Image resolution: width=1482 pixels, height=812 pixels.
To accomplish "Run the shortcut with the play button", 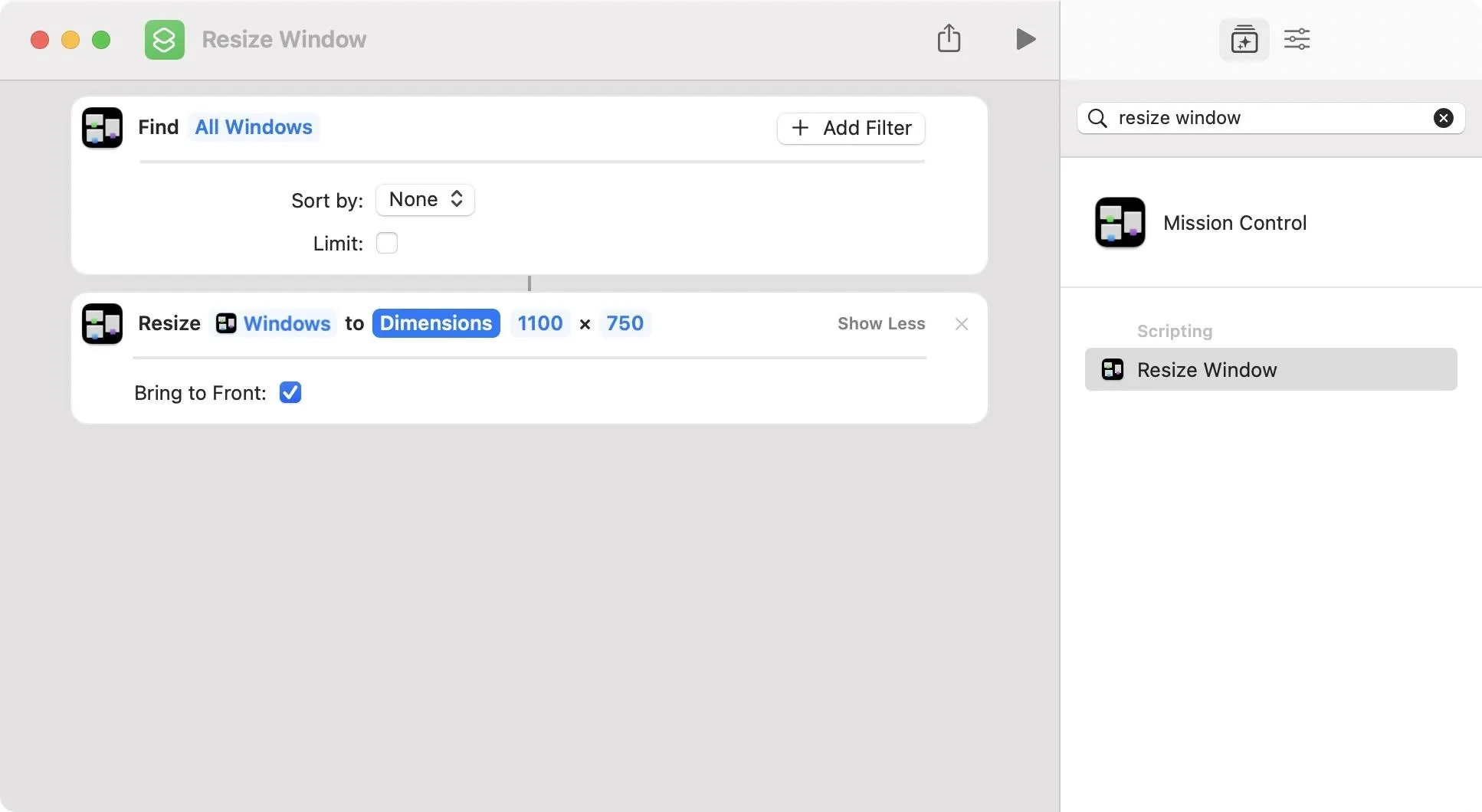I will click(x=1025, y=39).
